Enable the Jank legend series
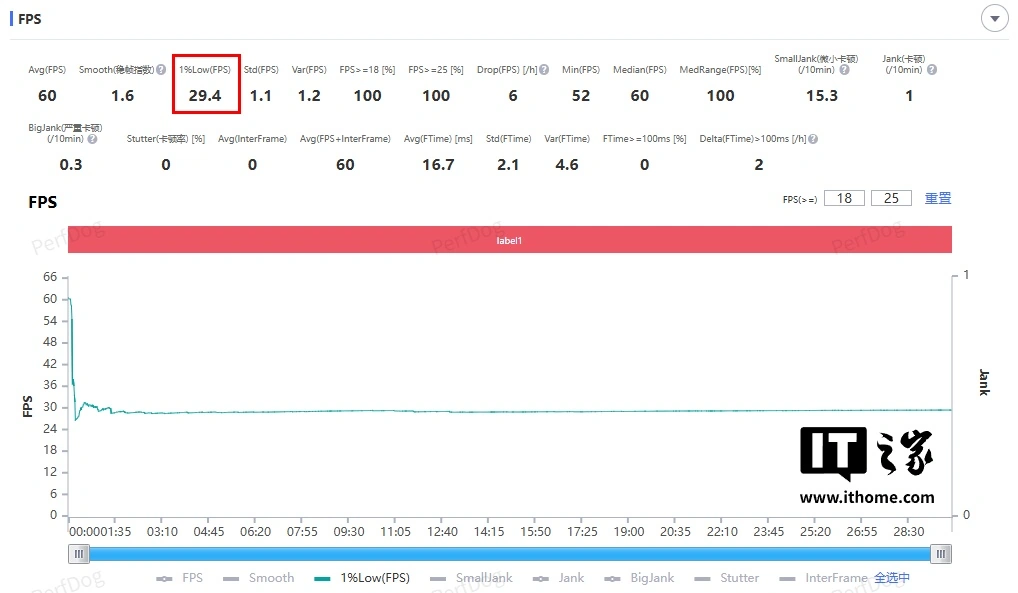1018x593 pixels. click(559, 578)
